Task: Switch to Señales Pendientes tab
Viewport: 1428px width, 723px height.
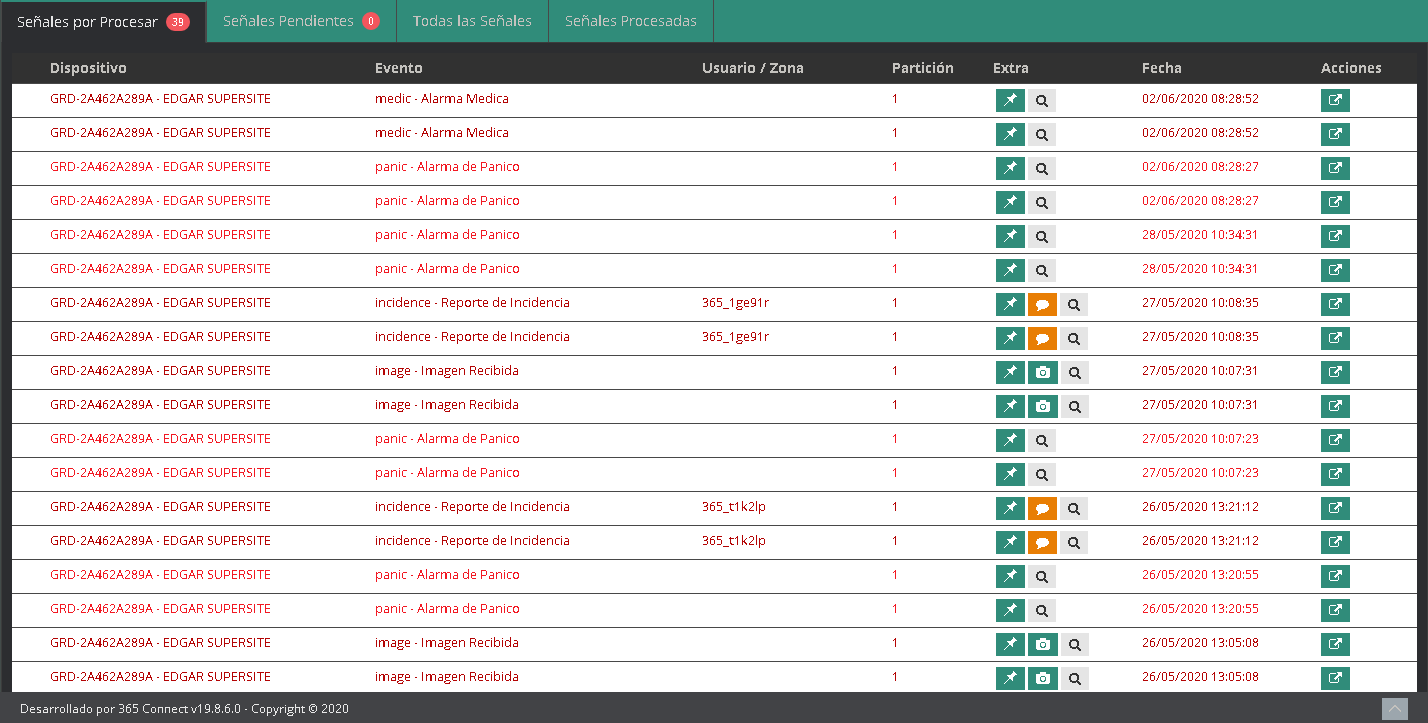Action: [300, 21]
